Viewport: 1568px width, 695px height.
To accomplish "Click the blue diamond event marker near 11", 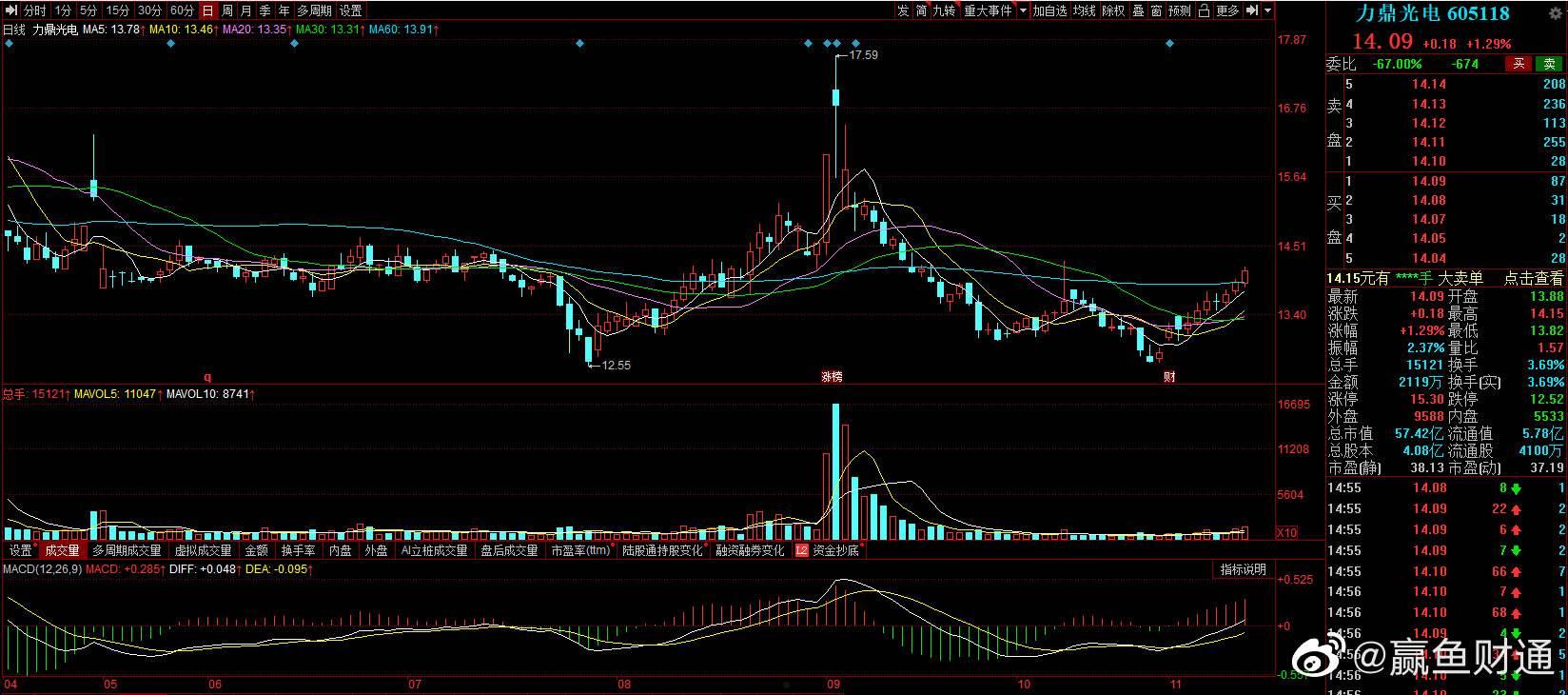I will tap(1169, 44).
